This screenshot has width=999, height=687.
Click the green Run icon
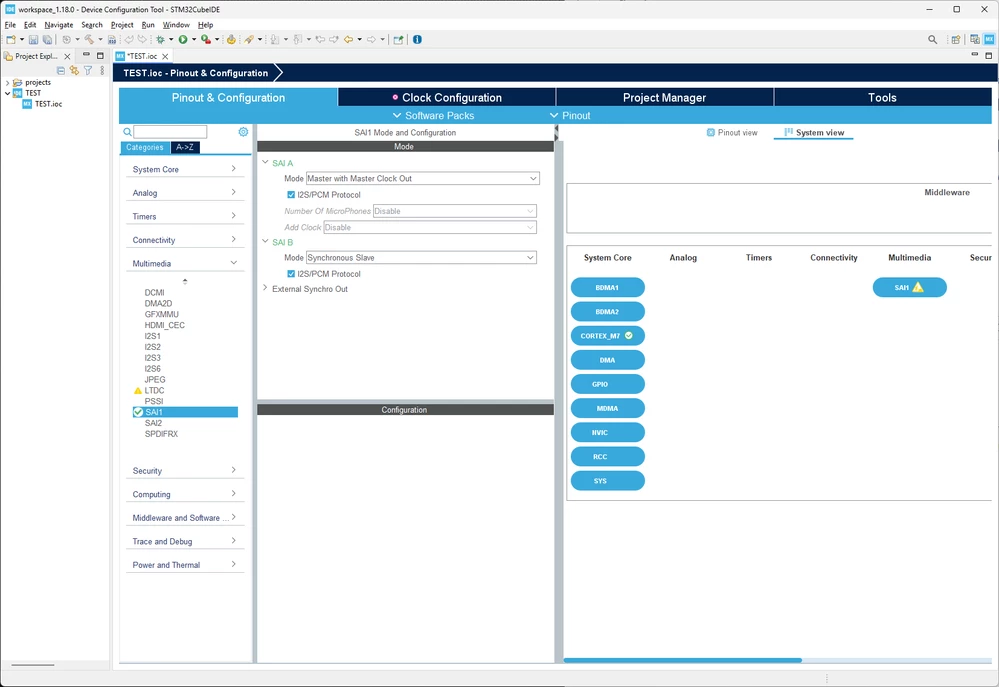coord(183,40)
